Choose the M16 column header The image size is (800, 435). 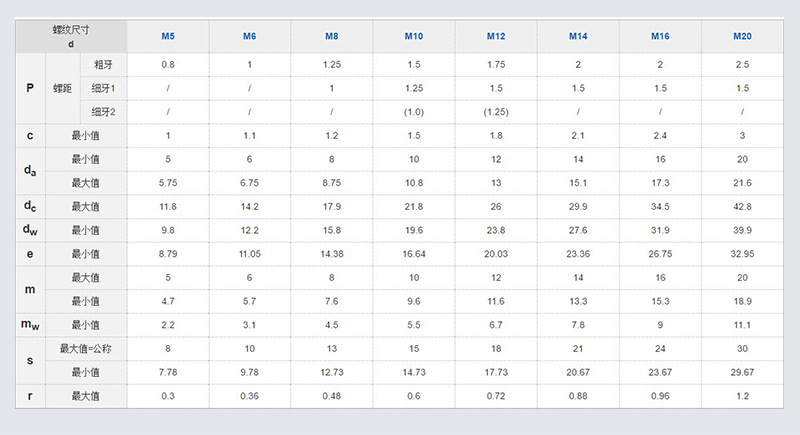pyautogui.click(x=660, y=37)
